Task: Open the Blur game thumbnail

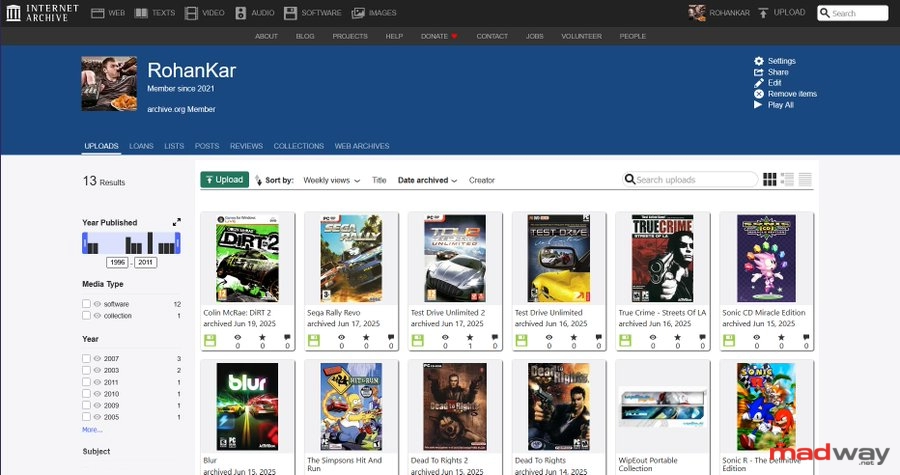Action: (247, 406)
